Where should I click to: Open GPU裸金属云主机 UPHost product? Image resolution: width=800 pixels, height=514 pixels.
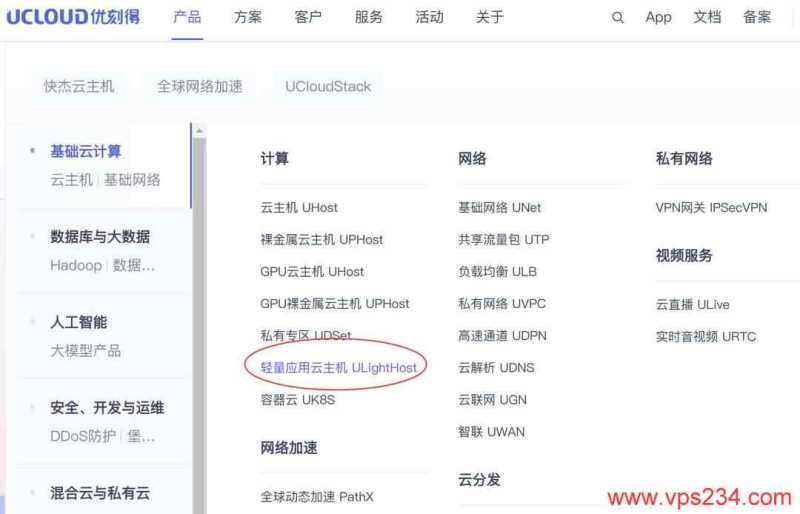[335, 304]
